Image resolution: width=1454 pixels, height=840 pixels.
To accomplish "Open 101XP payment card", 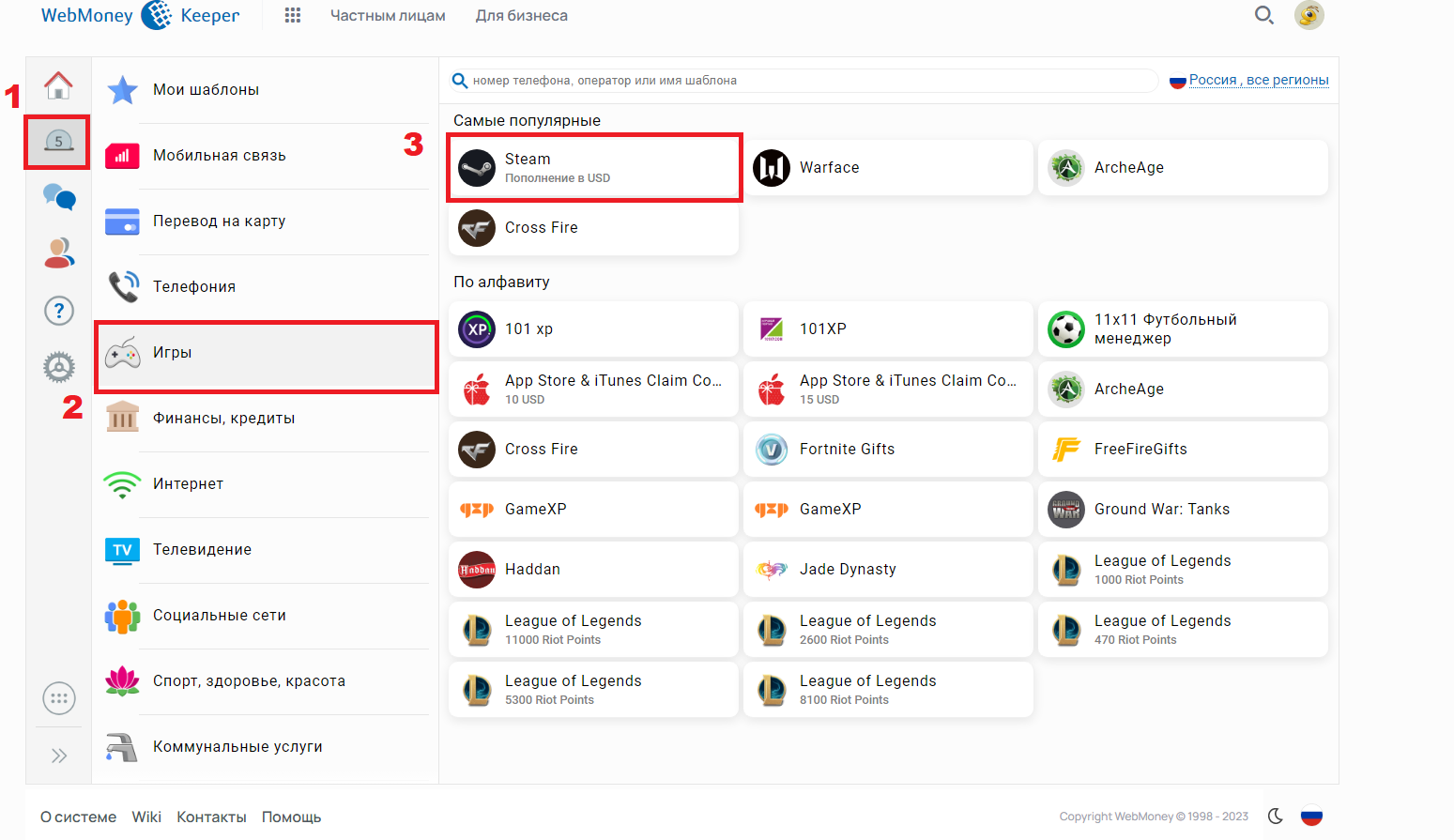I will (x=888, y=329).
